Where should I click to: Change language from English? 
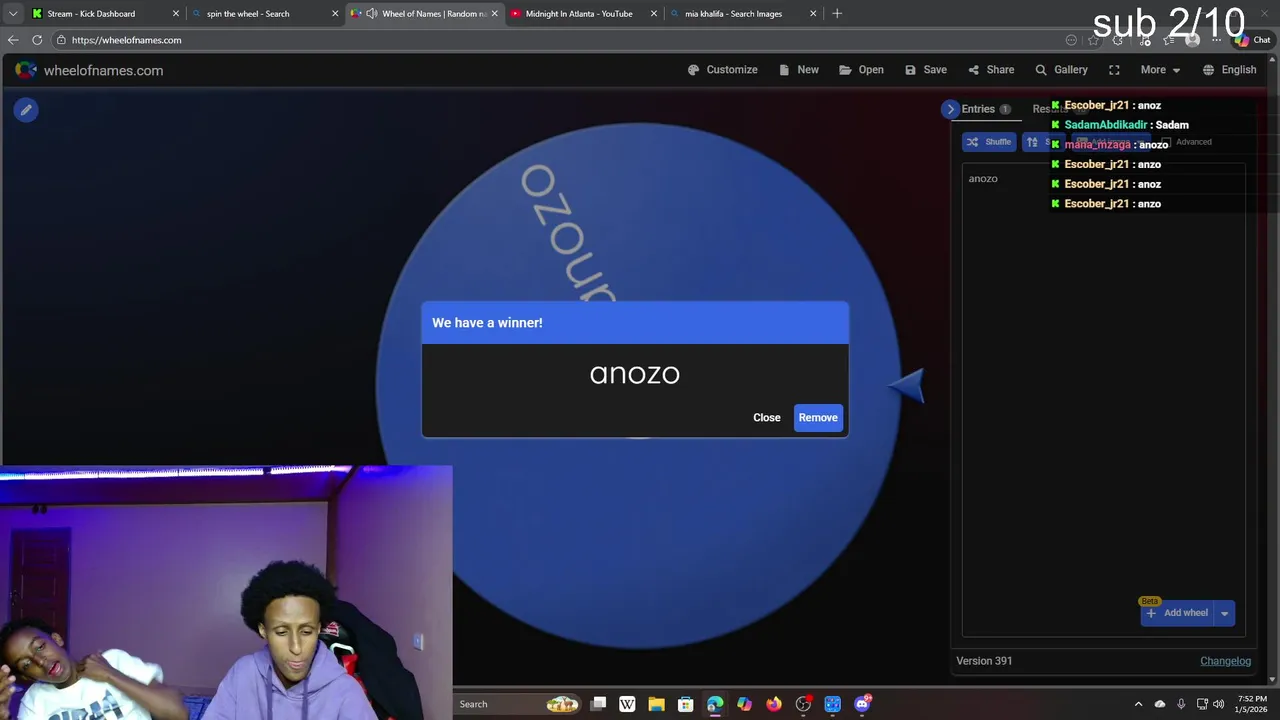tap(1229, 70)
